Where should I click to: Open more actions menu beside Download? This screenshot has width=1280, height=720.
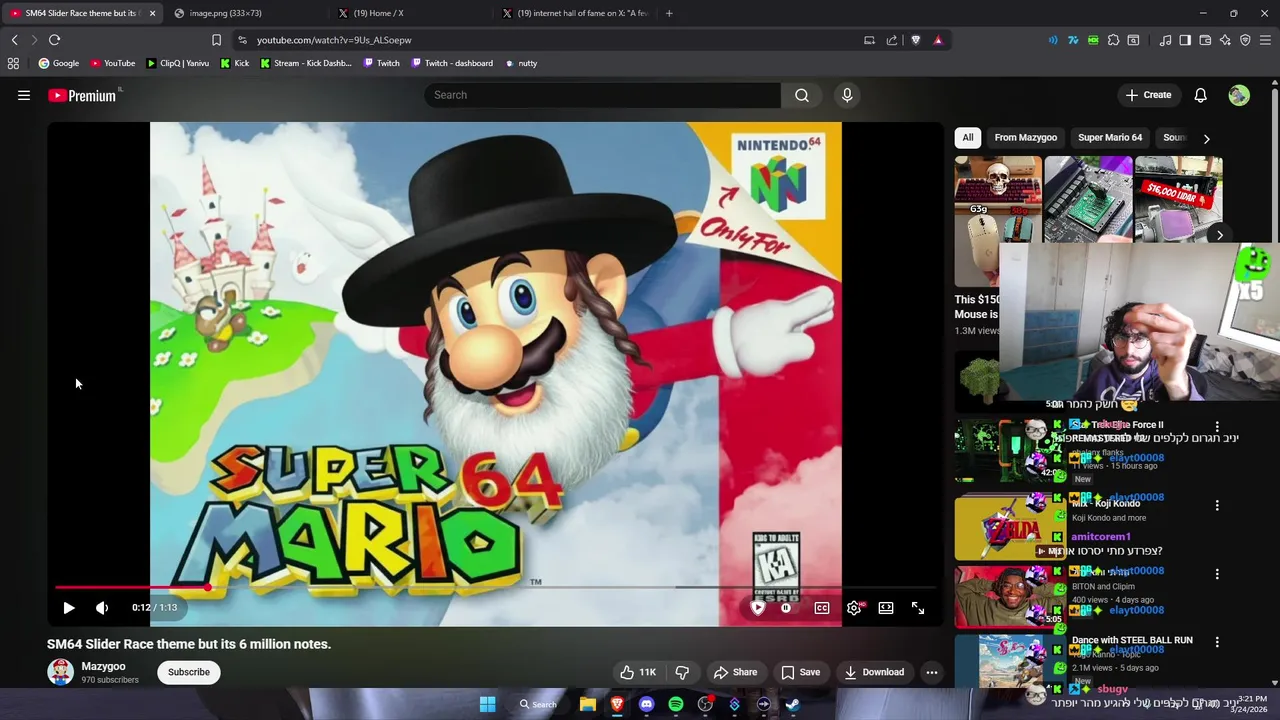[932, 672]
